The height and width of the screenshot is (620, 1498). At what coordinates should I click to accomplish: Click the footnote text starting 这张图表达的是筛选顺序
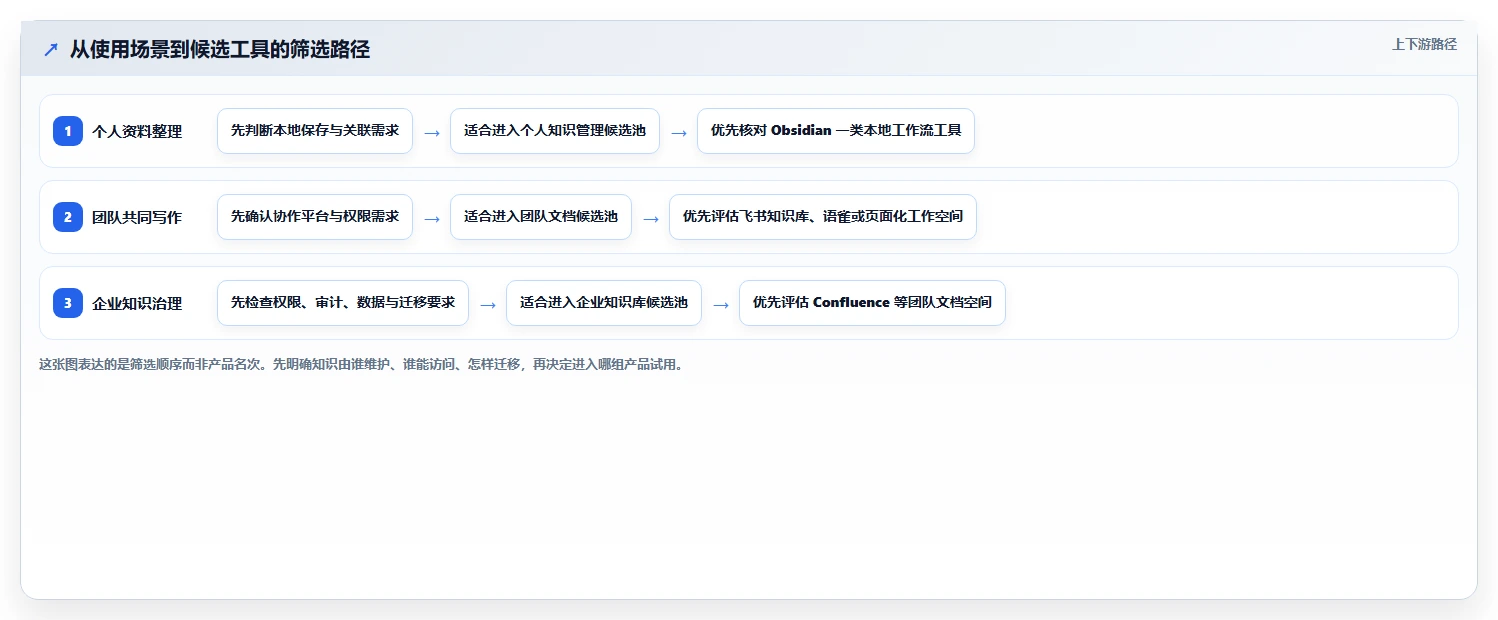pyautogui.click(x=363, y=364)
